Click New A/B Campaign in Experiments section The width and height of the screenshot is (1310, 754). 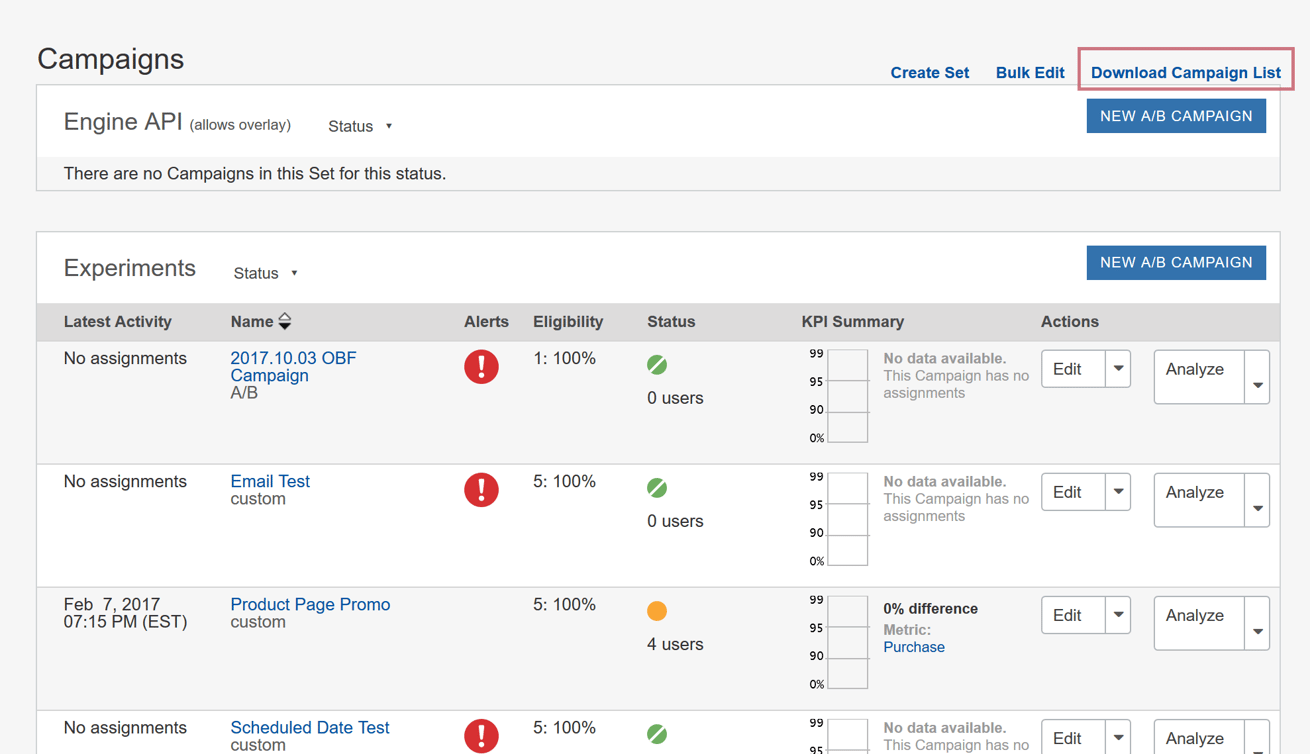[1176, 263]
